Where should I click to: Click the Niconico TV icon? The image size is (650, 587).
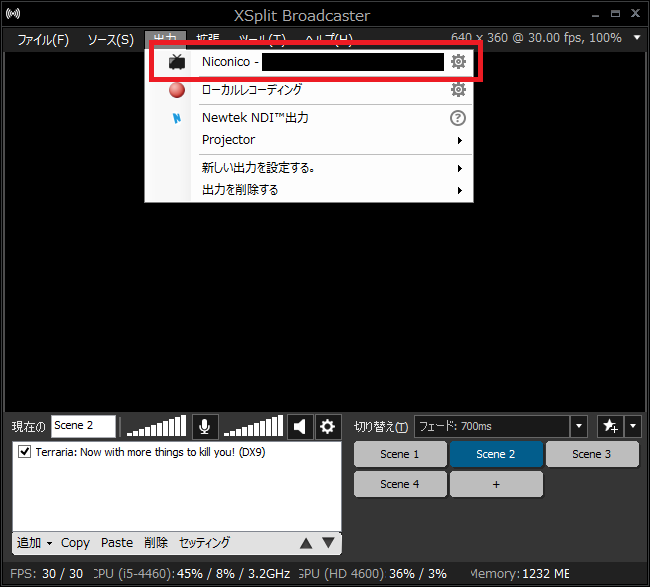tap(177, 62)
